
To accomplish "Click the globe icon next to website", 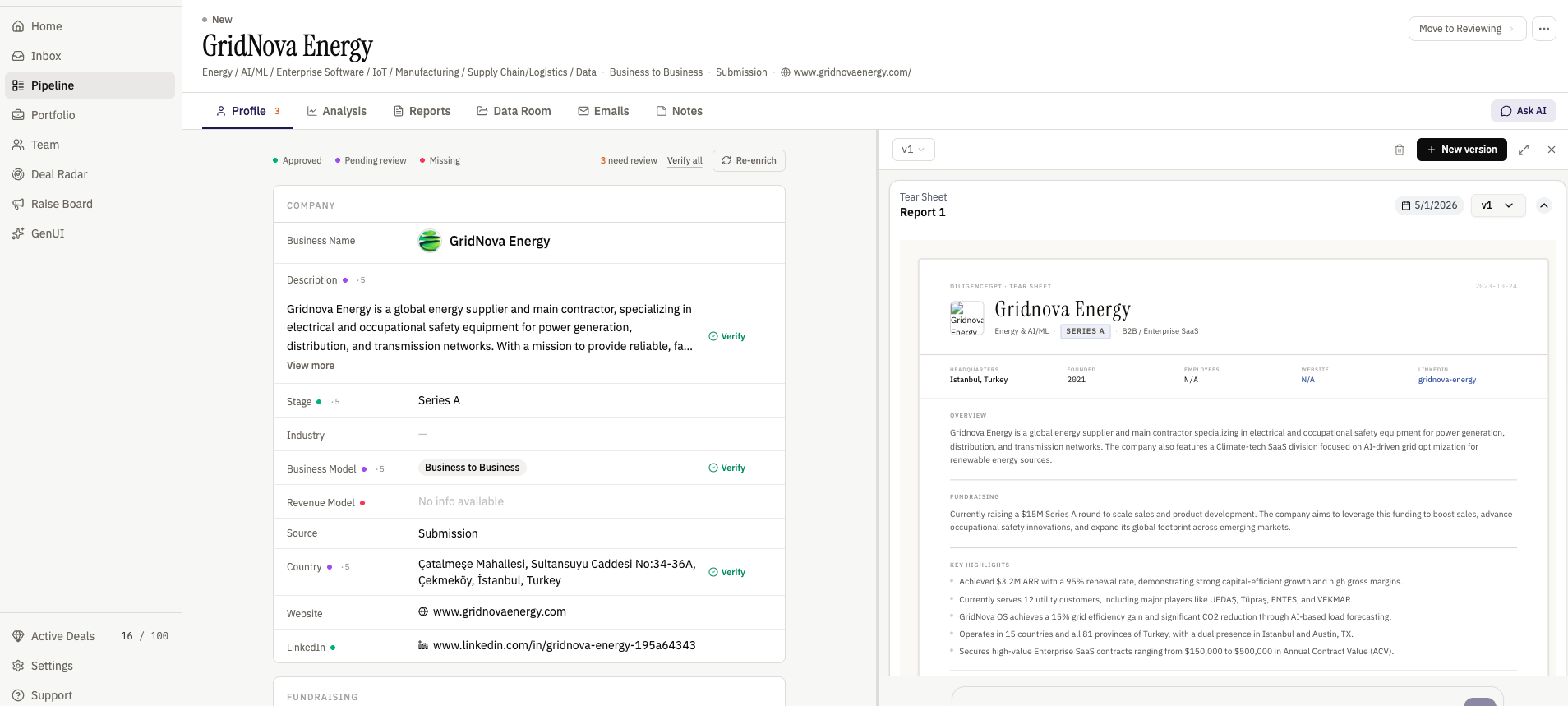I will (x=423, y=611).
